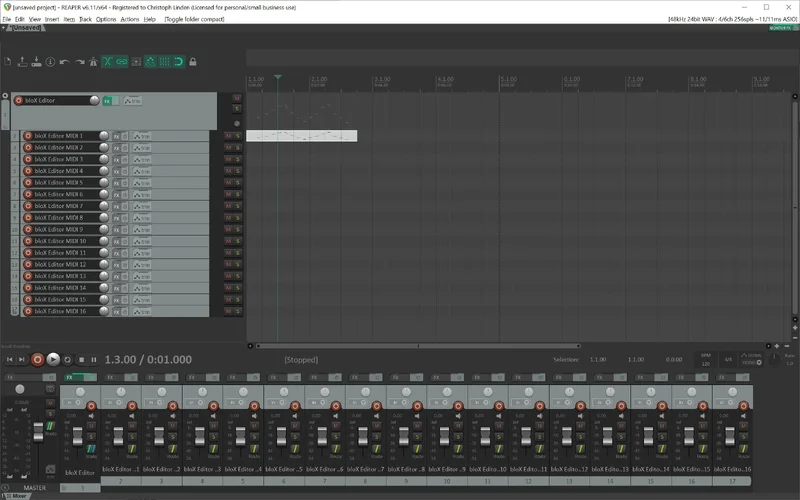Screen dimensions: 800x500
Task: Open the FX button on bloX Editor track
Action: [x=107, y=100]
